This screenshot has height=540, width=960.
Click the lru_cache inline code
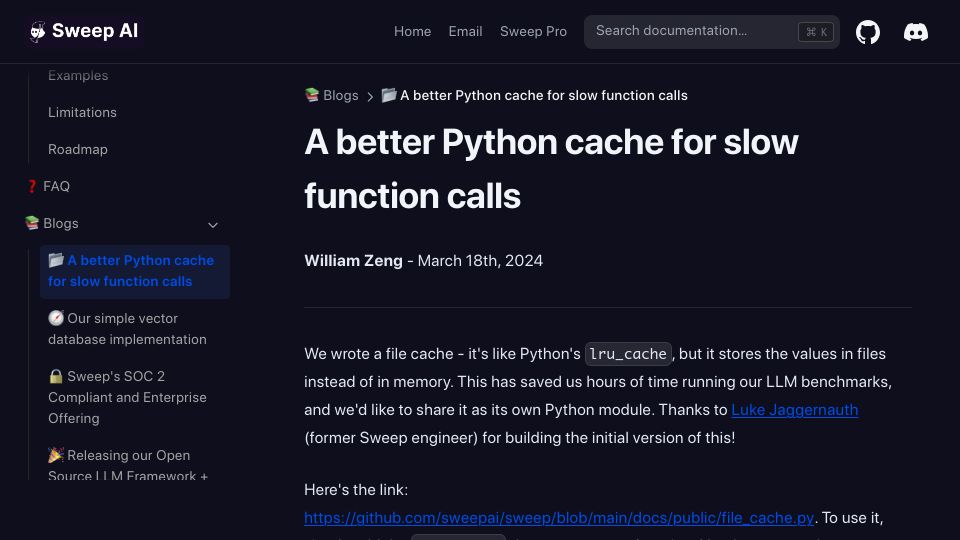pos(628,354)
